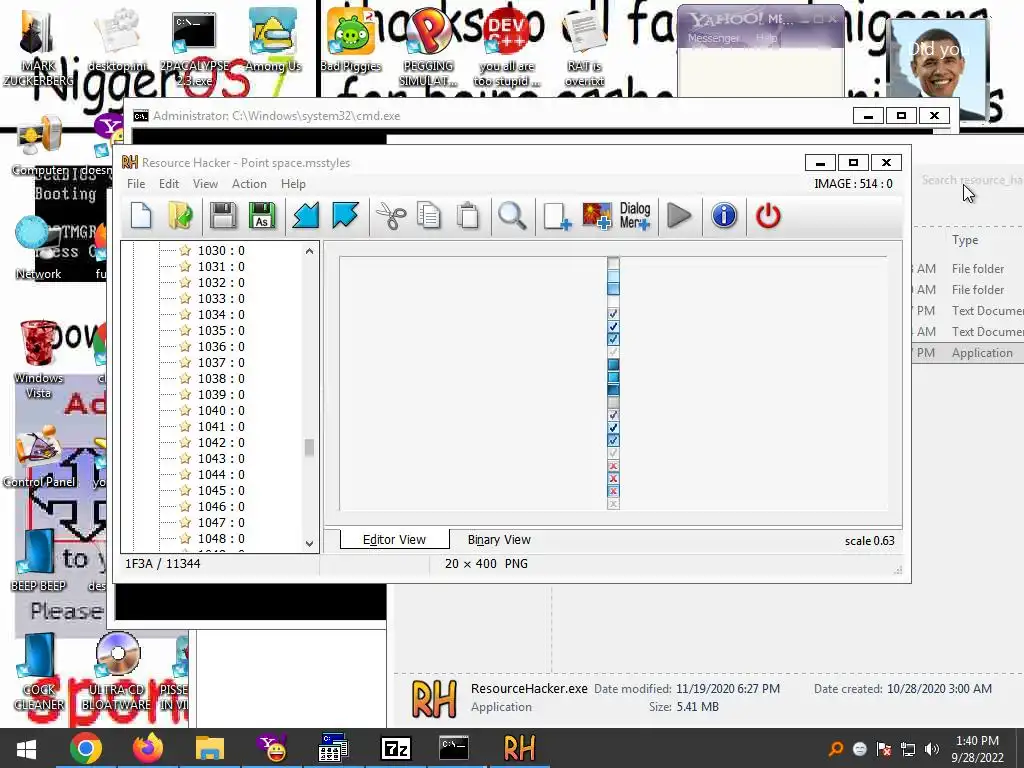Click the 20 x 400 PNG image preview
The width and height of the screenshot is (1024, 768).
coord(613,383)
